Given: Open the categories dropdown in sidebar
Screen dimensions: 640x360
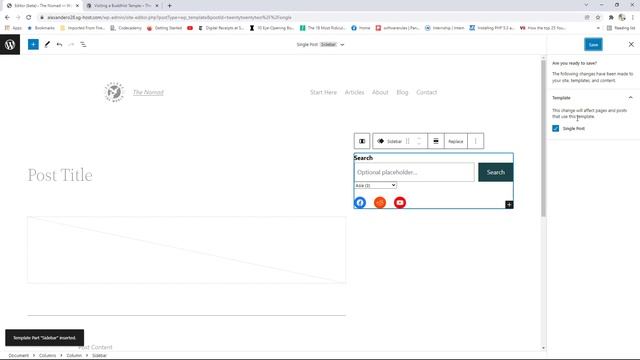Looking at the screenshot, I should click(x=376, y=185).
